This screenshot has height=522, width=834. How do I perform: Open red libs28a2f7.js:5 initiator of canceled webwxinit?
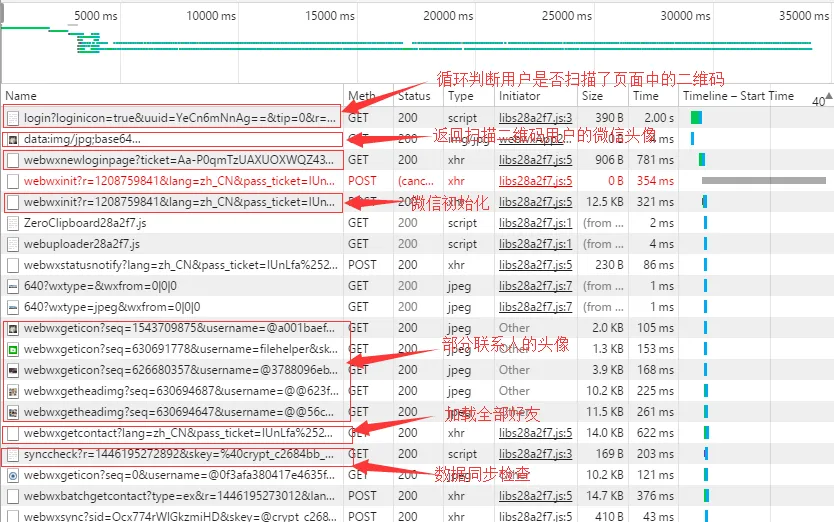pos(535,181)
